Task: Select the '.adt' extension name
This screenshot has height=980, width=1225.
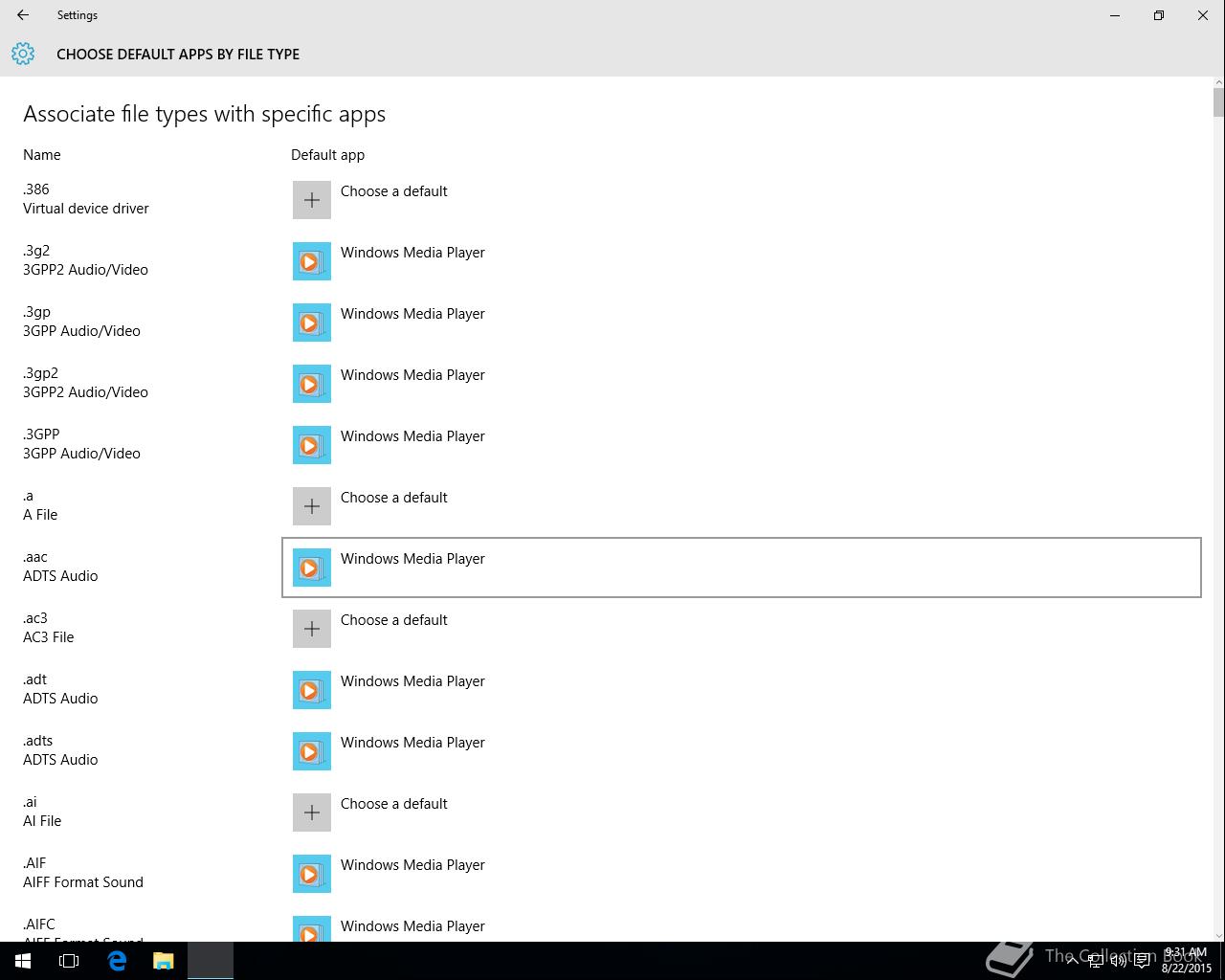Action: (x=34, y=679)
